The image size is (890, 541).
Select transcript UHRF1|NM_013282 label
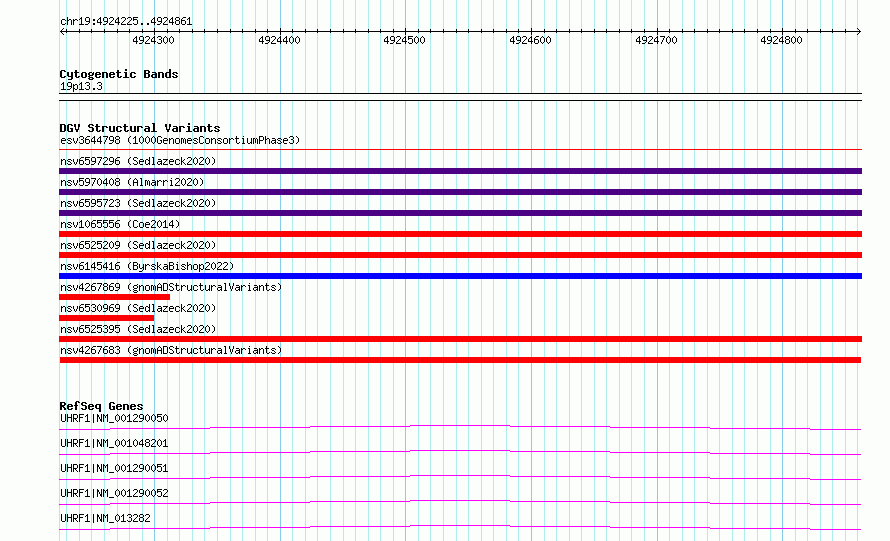click(105, 518)
